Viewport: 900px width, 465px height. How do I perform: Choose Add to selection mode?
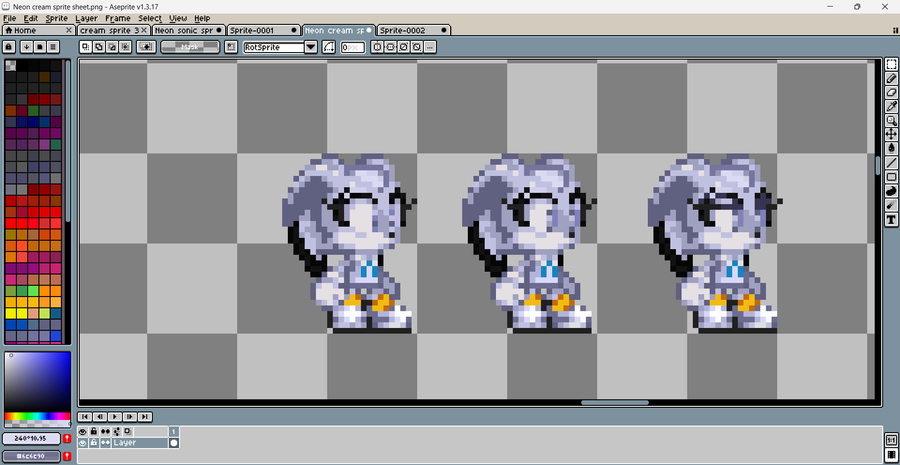(x=99, y=47)
